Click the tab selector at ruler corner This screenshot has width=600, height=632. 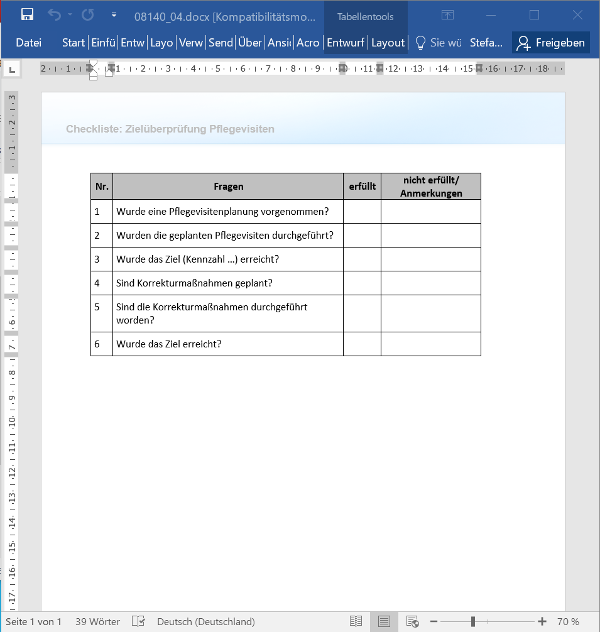[12, 69]
